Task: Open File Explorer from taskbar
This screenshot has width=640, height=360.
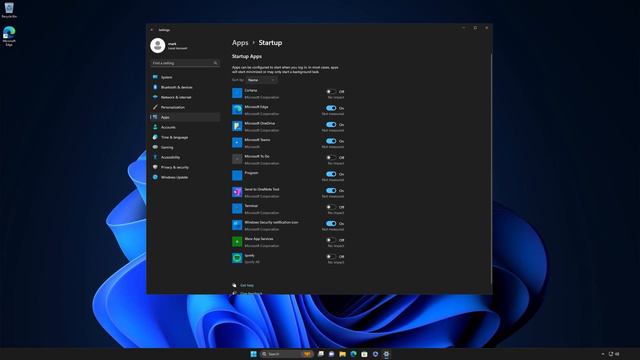Action: pyautogui.click(x=342, y=354)
